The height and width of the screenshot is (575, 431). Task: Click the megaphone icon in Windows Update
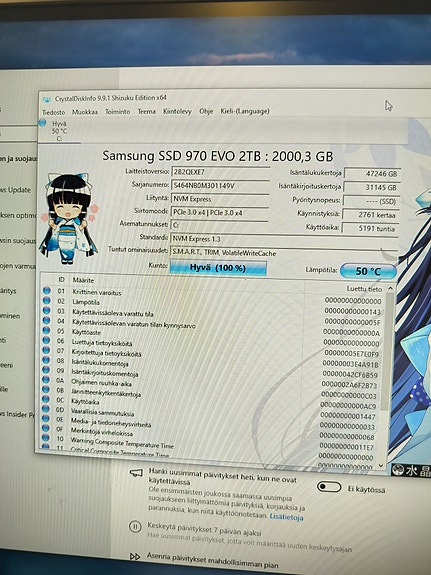click(x=136, y=473)
